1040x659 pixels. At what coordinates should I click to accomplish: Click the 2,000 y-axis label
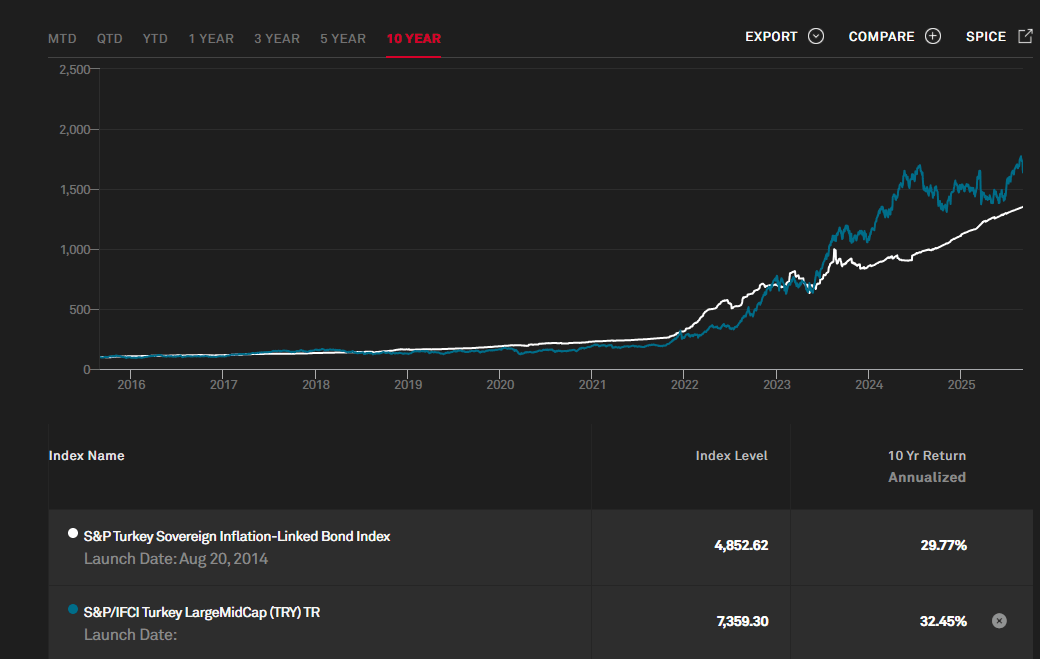(75, 129)
